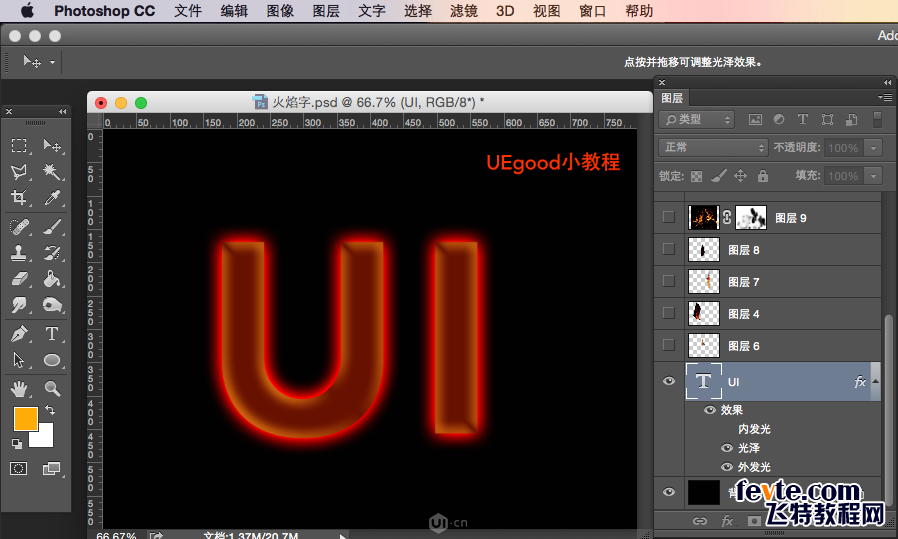Toggle layer filtering switch
The width and height of the screenshot is (898, 539).
pos(877,119)
